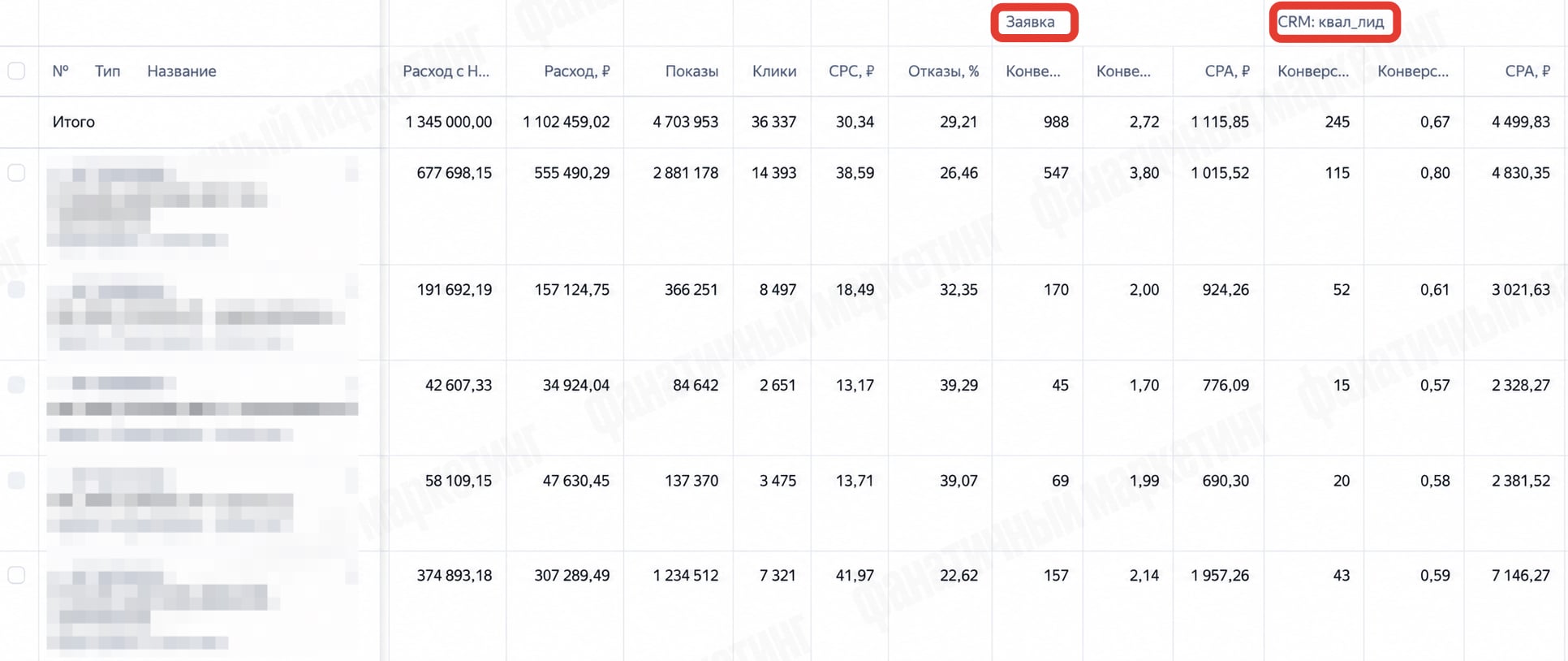Click impressions cell 137 370
Viewport: 1568px width, 661px height.
pyautogui.click(x=691, y=481)
